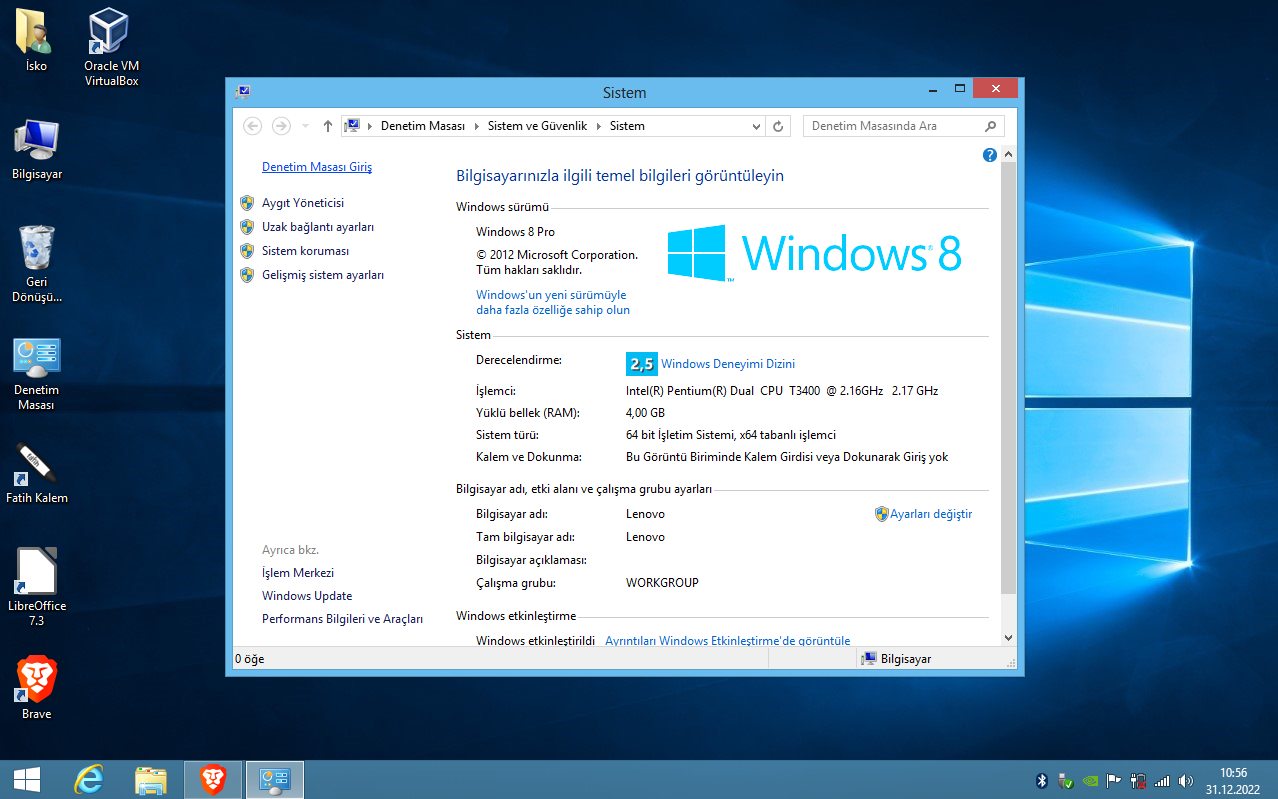Go back with the back arrow
Viewport: 1278px width, 799px height.
(x=253, y=126)
